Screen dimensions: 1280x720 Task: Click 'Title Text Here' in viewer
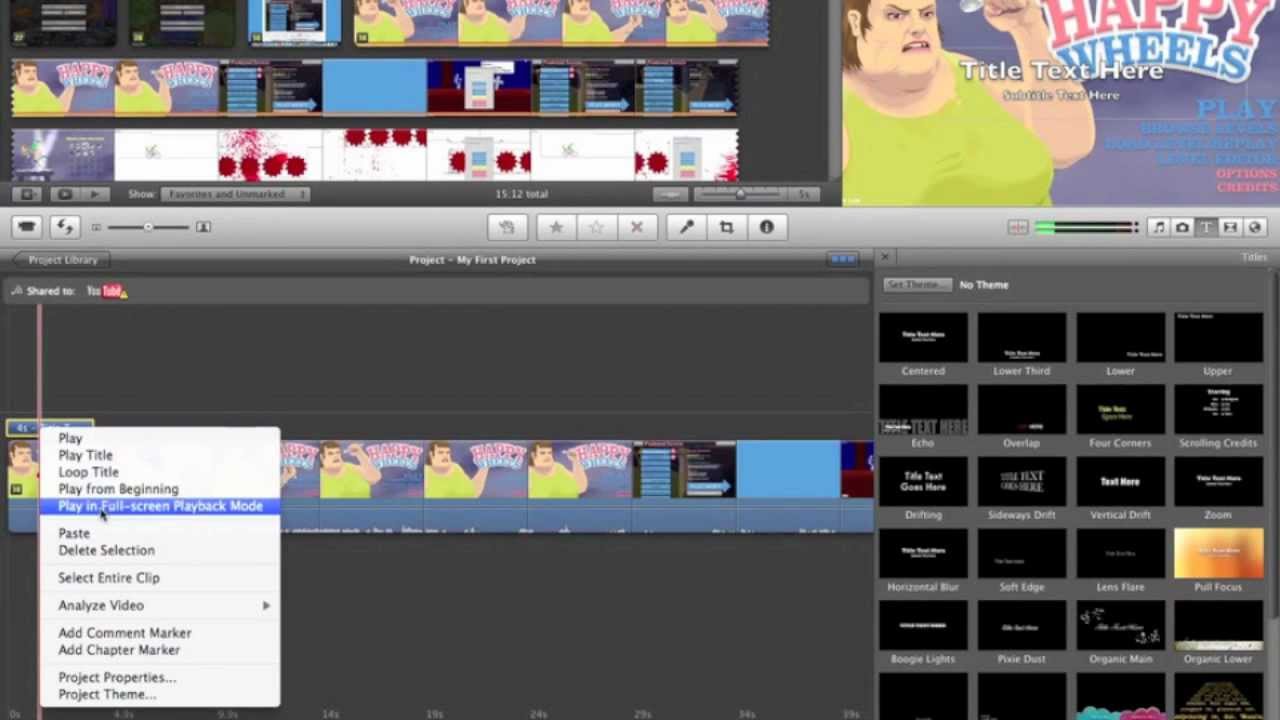click(1061, 70)
